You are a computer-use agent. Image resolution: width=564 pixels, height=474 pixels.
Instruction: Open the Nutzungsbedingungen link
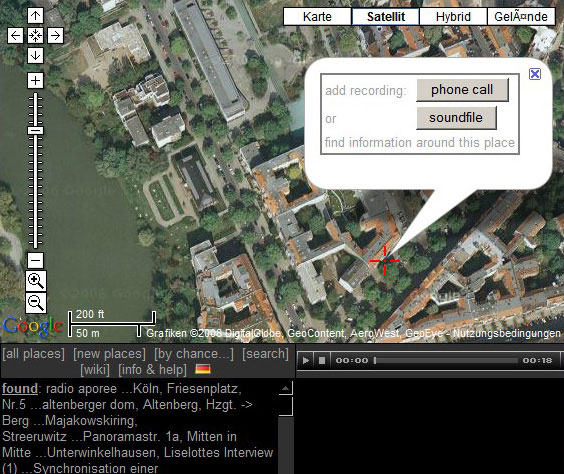pyautogui.click(x=506, y=333)
